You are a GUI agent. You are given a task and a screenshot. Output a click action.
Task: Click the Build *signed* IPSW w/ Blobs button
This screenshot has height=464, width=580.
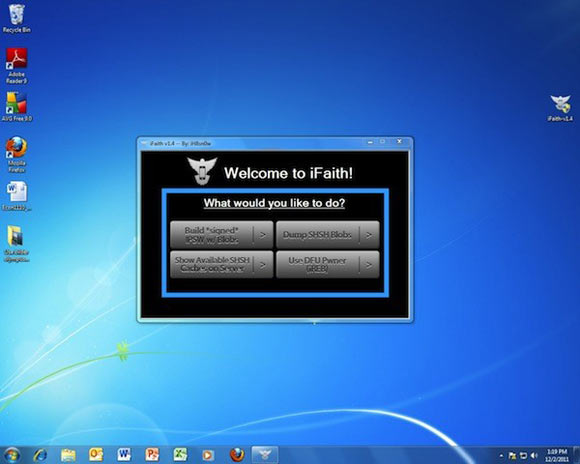tap(222, 235)
